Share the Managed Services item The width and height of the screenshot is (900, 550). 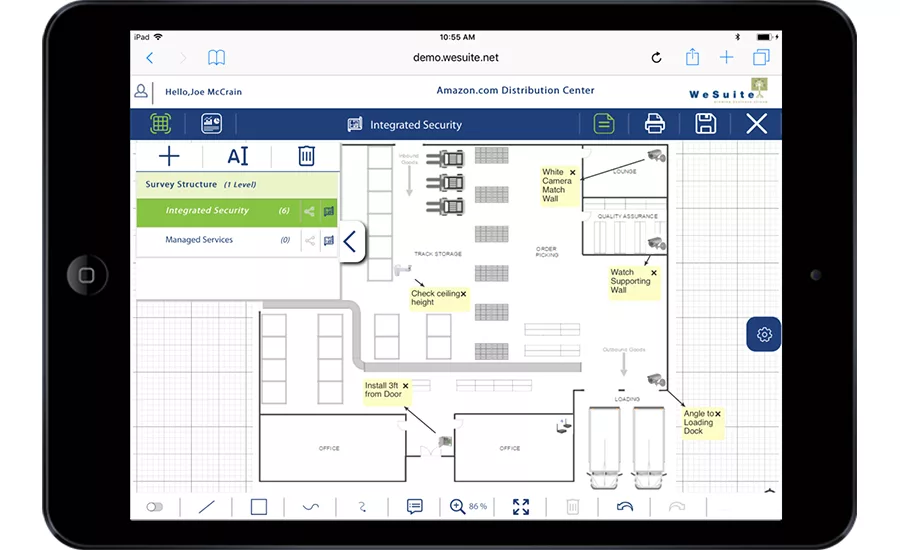(x=309, y=241)
